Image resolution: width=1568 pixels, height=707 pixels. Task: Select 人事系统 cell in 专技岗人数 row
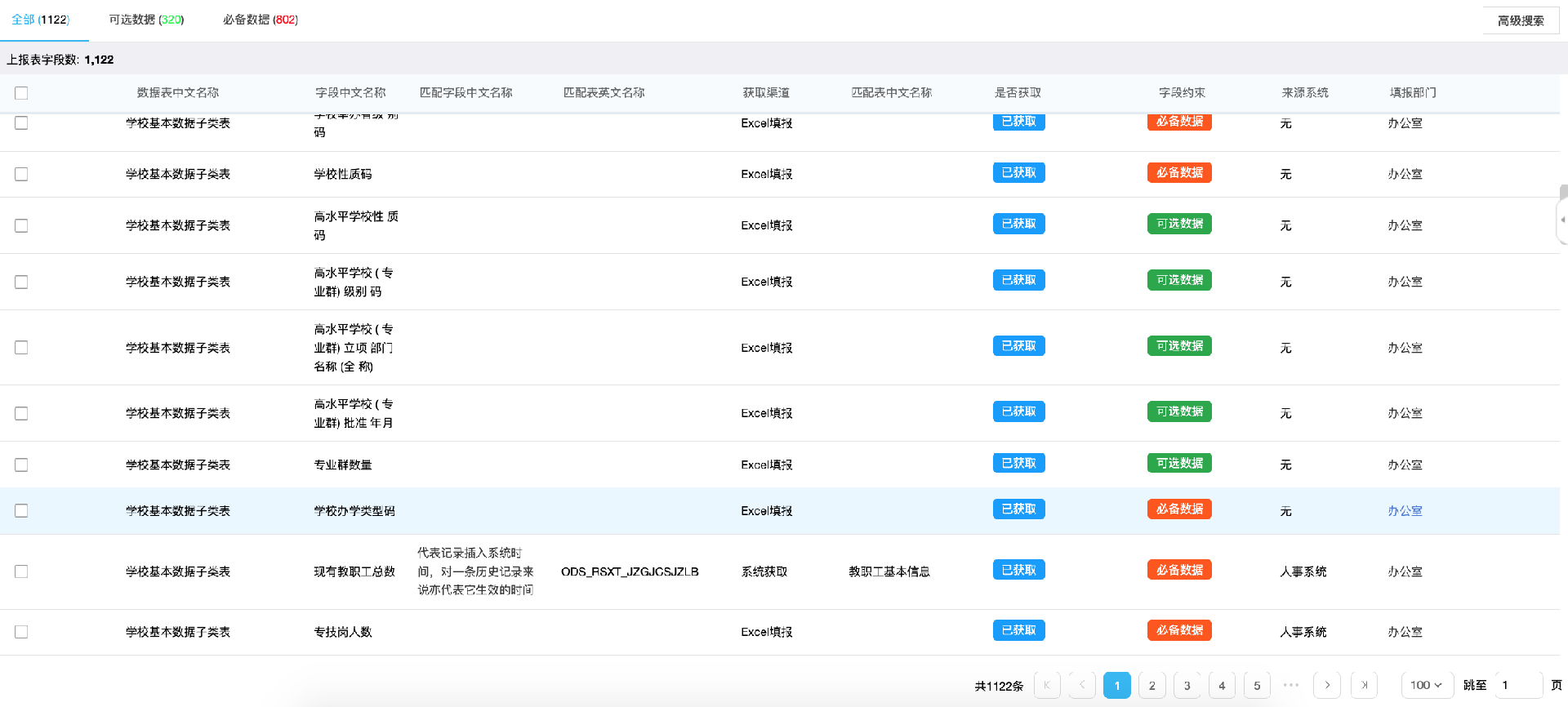point(1303,632)
